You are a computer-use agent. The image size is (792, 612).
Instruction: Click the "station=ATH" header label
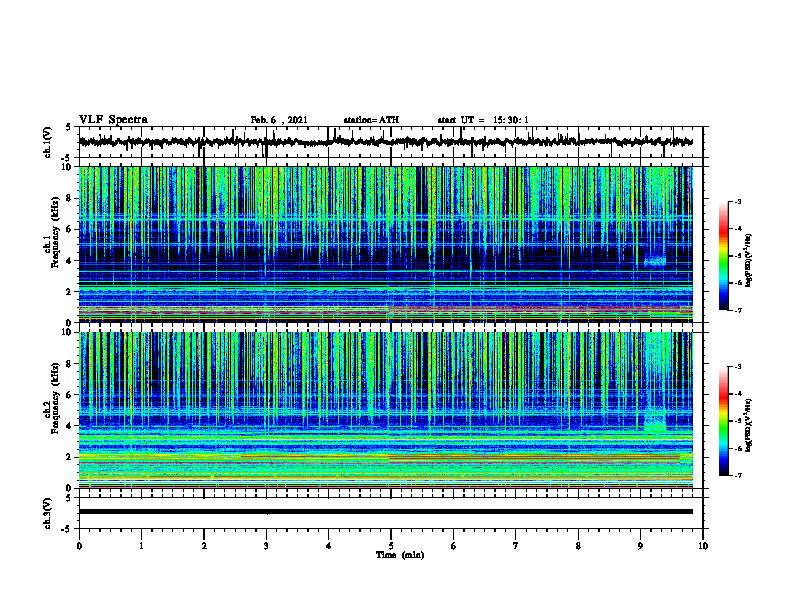tap(371, 120)
